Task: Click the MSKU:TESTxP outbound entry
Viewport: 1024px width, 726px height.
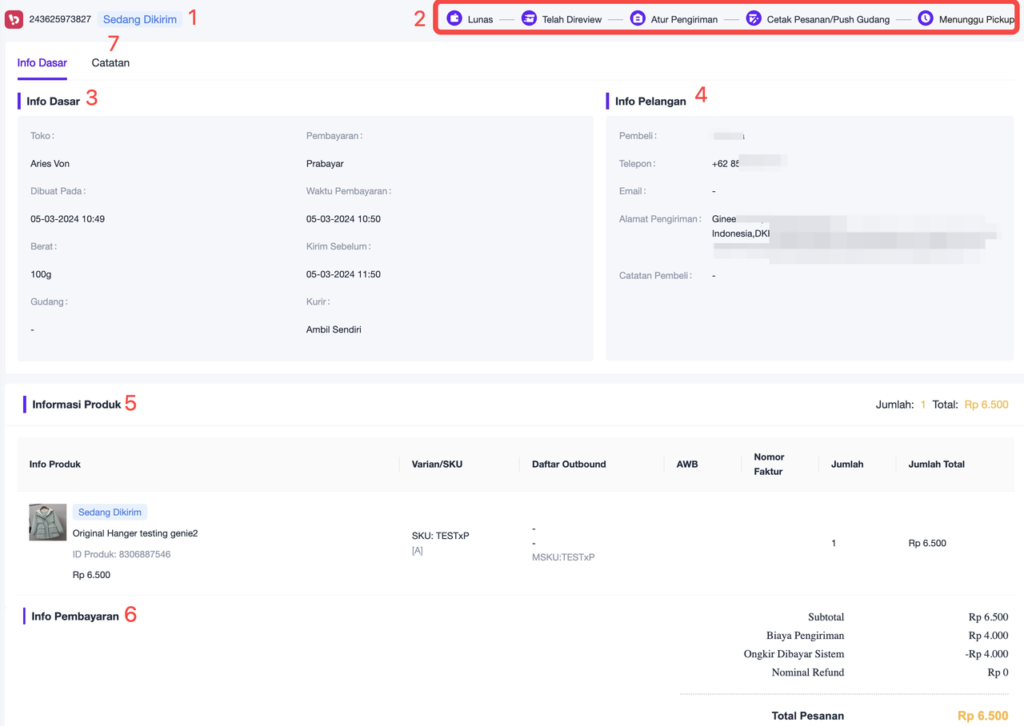Action: [563, 557]
